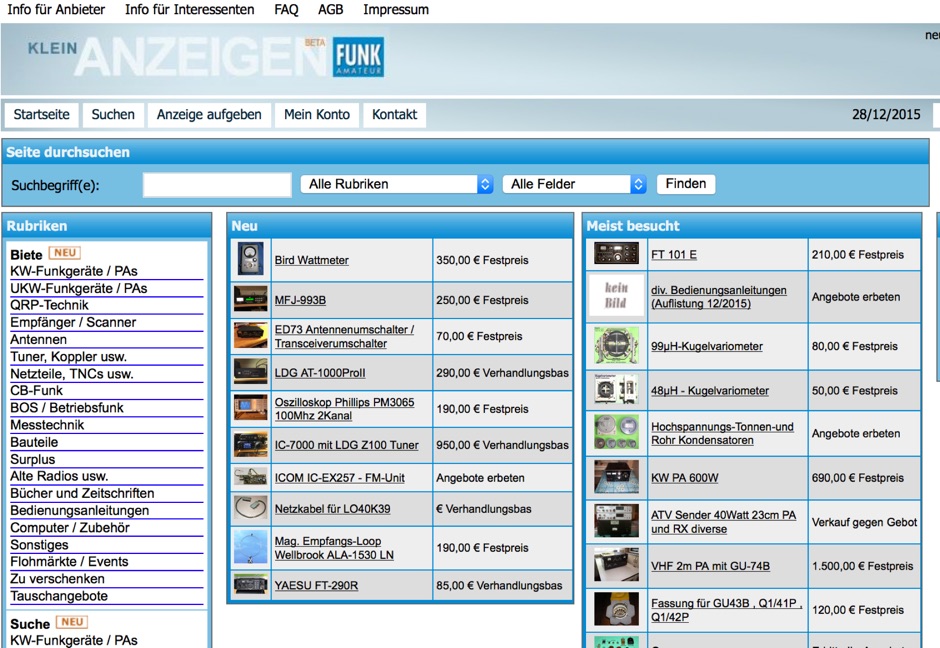The height and width of the screenshot is (648, 940).
Task: Select the CB-Funk category
Action: point(36,391)
